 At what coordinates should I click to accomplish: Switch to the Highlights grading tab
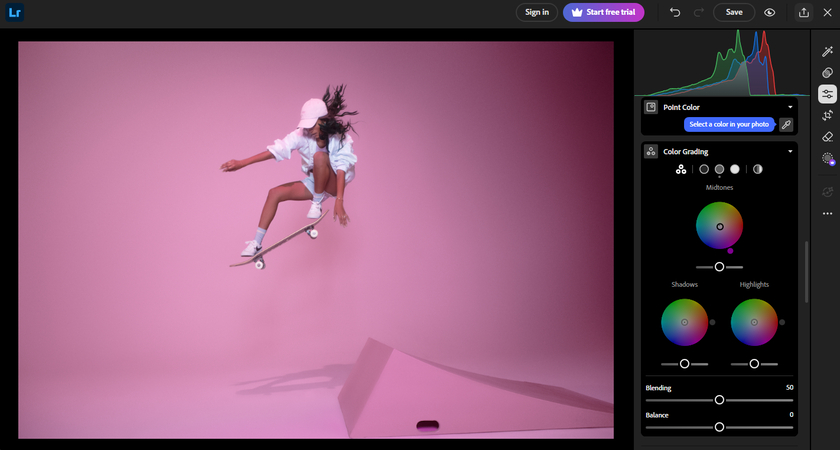point(735,169)
